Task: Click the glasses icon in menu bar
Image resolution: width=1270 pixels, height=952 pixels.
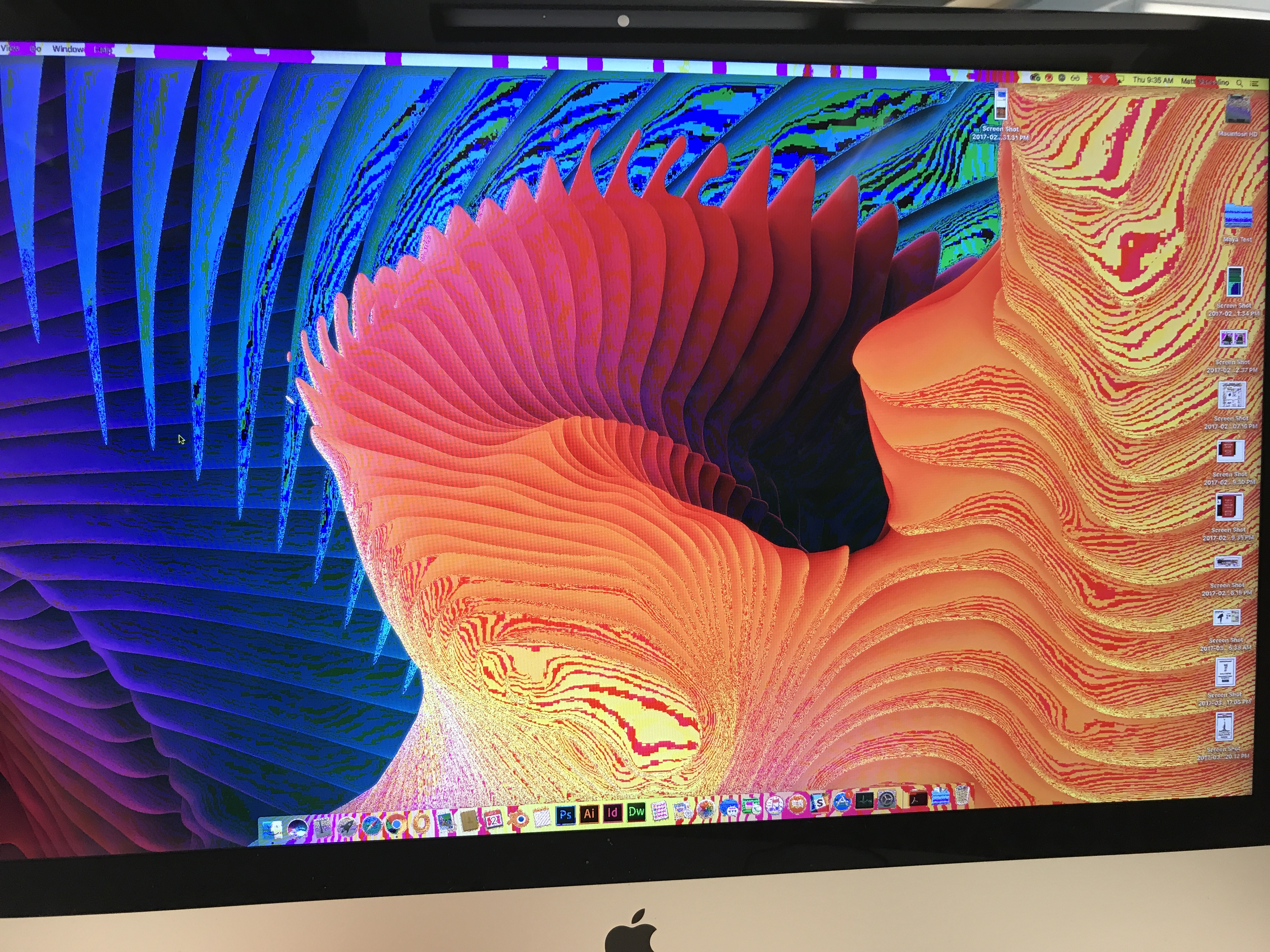Action: pos(1075,79)
